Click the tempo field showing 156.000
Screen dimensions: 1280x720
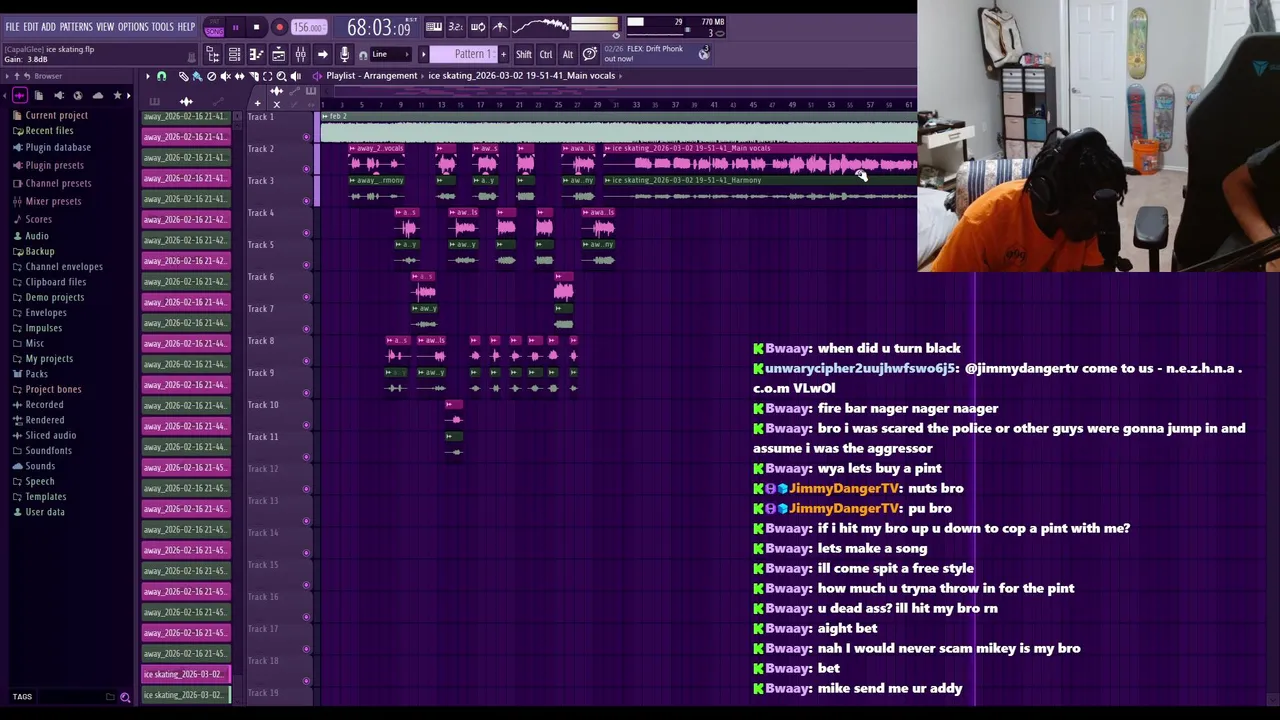coord(309,28)
